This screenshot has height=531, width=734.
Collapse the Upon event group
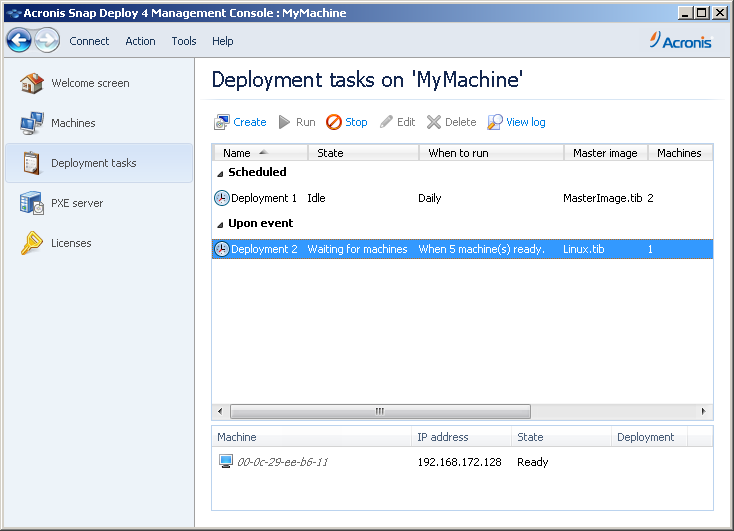pos(220,225)
